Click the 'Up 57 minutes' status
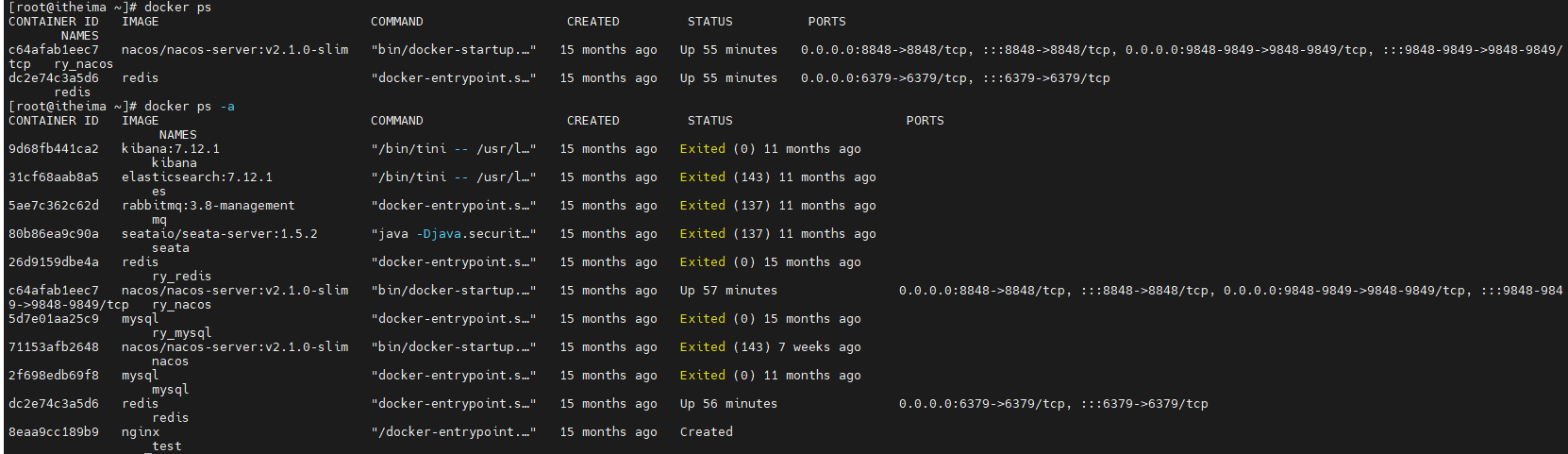The width and height of the screenshot is (1568, 454). click(729, 291)
